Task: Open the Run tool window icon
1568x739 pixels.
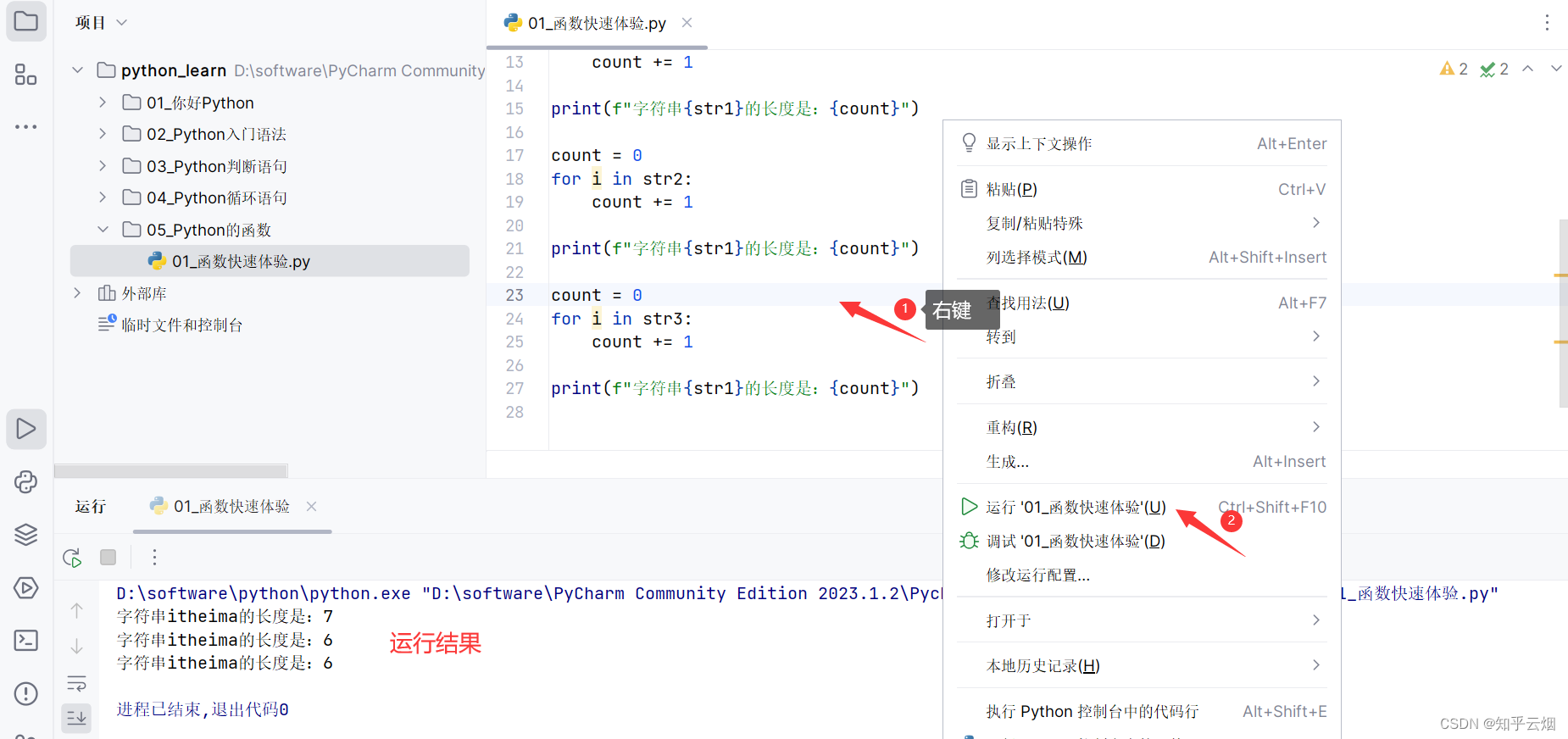Action: pos(26,429)
